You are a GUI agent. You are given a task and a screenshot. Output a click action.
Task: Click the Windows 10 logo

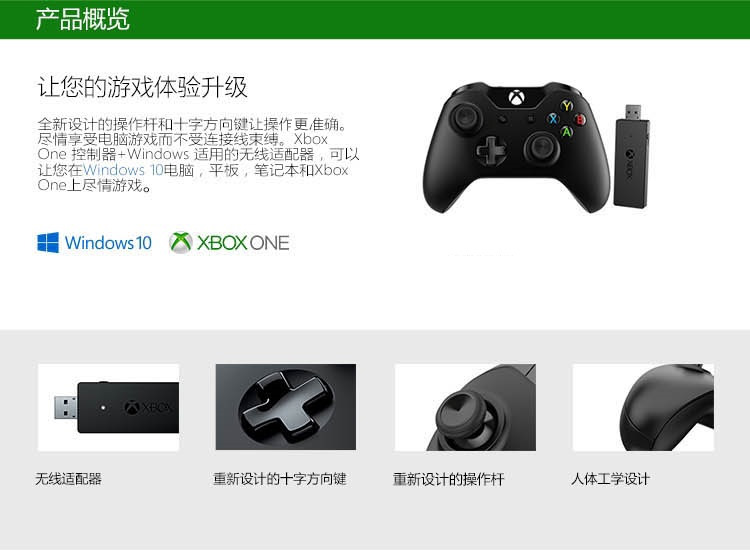tap(95, 242)
